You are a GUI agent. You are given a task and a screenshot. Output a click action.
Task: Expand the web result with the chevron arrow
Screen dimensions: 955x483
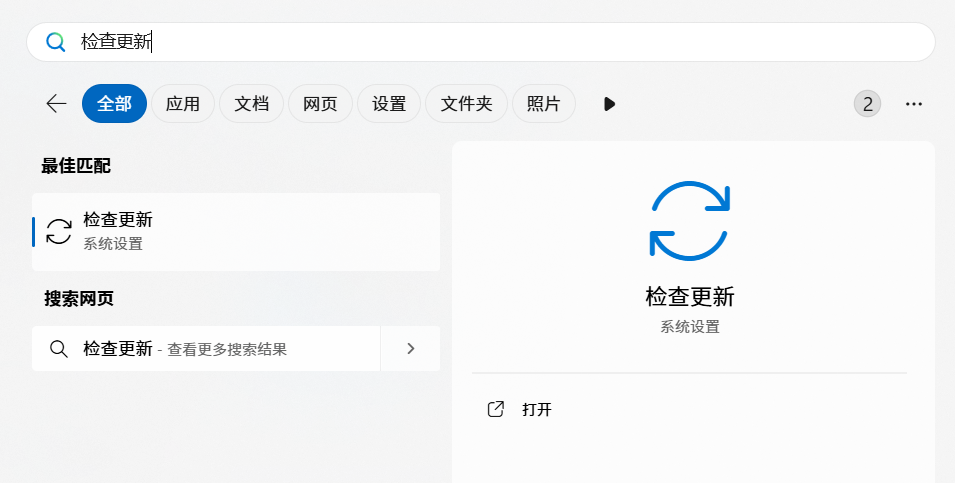coord(410,349)
